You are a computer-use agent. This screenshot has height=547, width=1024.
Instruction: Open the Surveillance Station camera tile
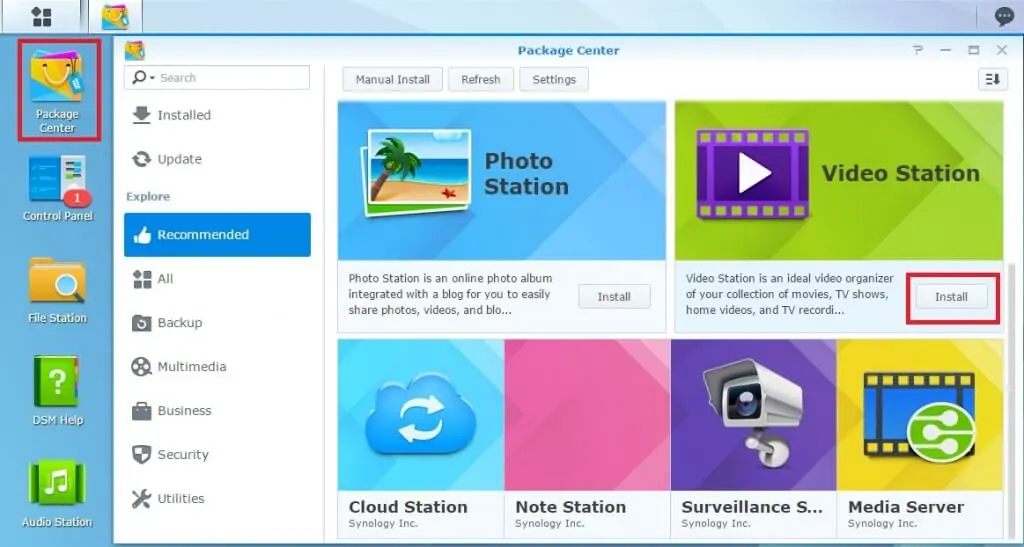click(x=754, y=438)
